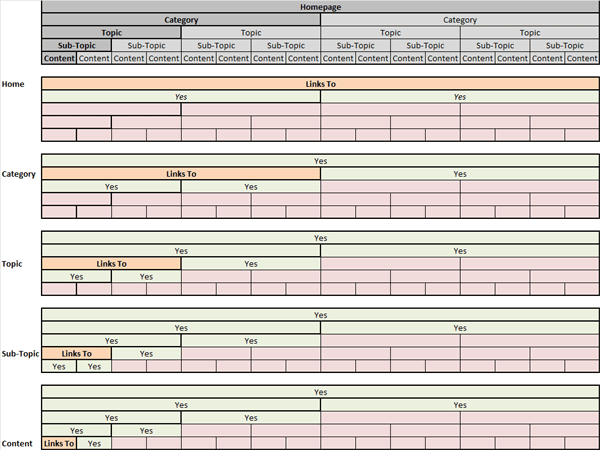The width and height of the screenshot is (600, 450).
Task: Click the bold Topic header cell
Action: point(111,33)
